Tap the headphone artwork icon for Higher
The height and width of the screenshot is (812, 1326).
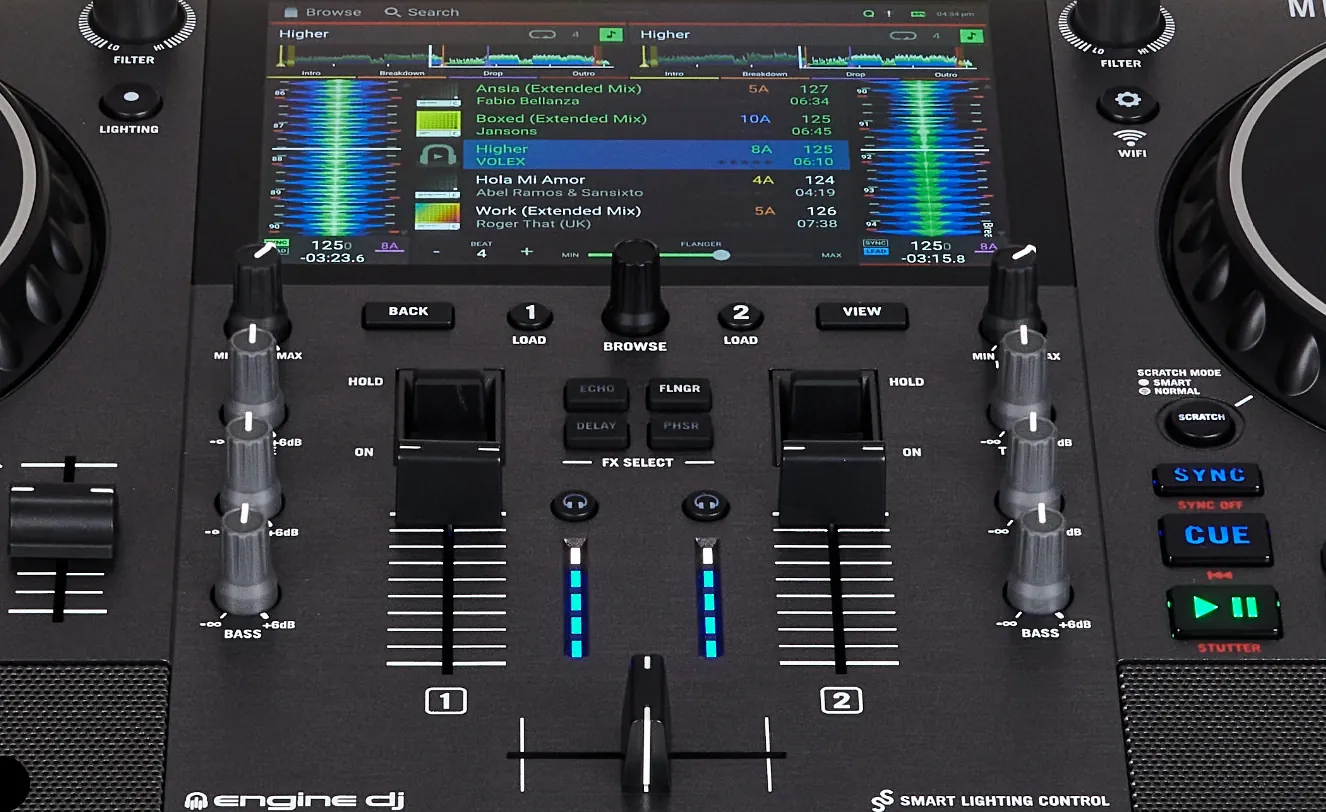[438, 156]
